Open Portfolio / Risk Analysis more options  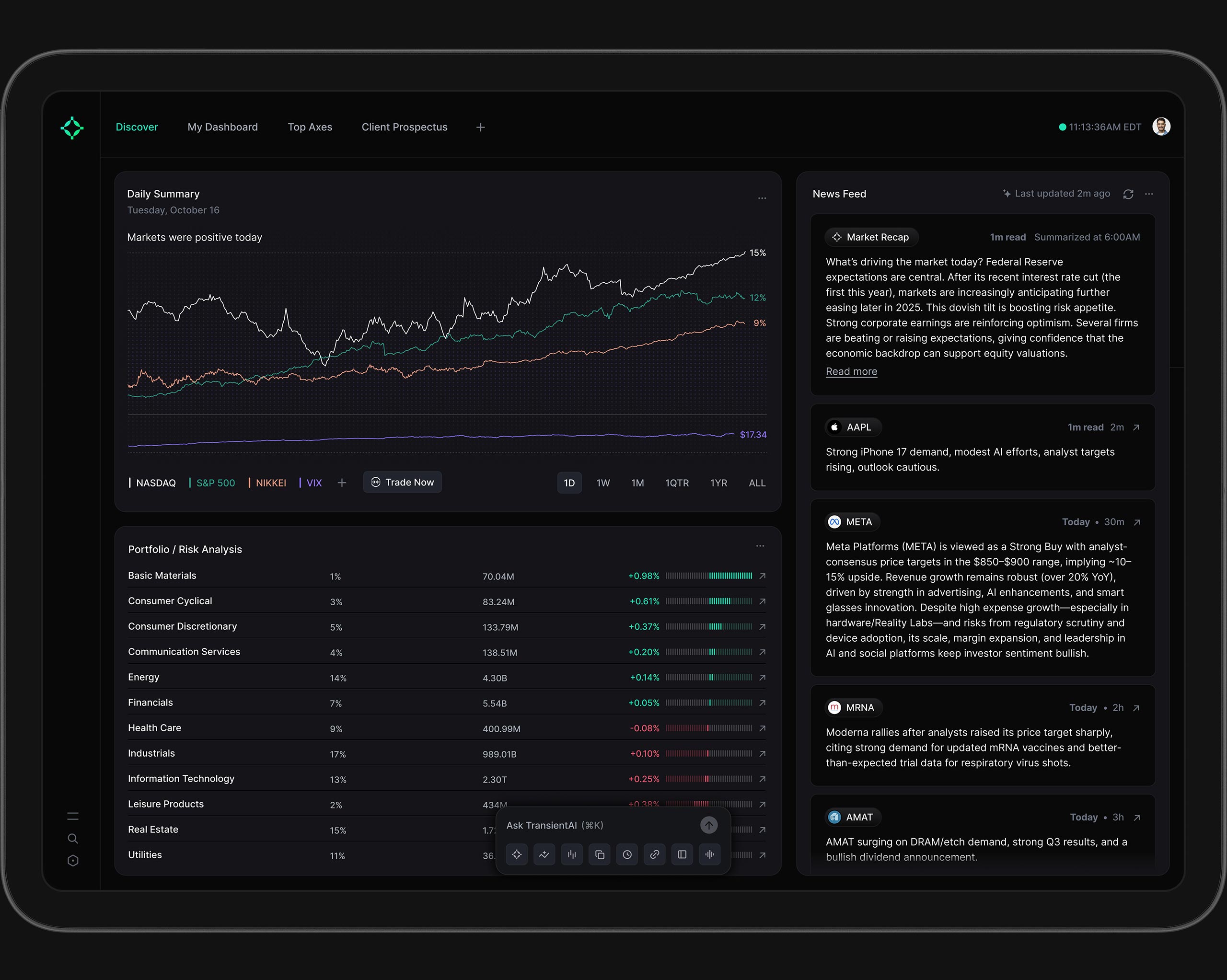coord(760,546)
